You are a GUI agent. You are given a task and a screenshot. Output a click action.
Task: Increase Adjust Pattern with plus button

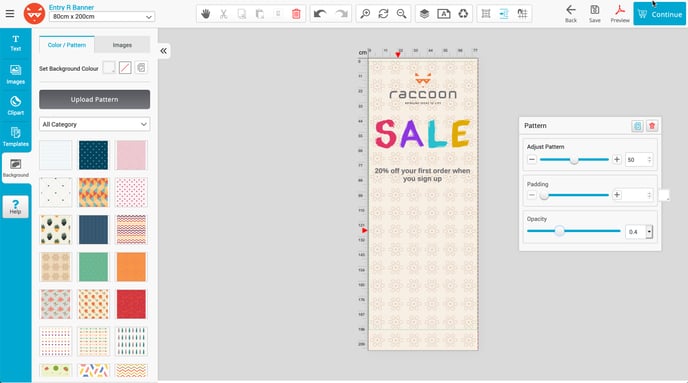(616, 159)
